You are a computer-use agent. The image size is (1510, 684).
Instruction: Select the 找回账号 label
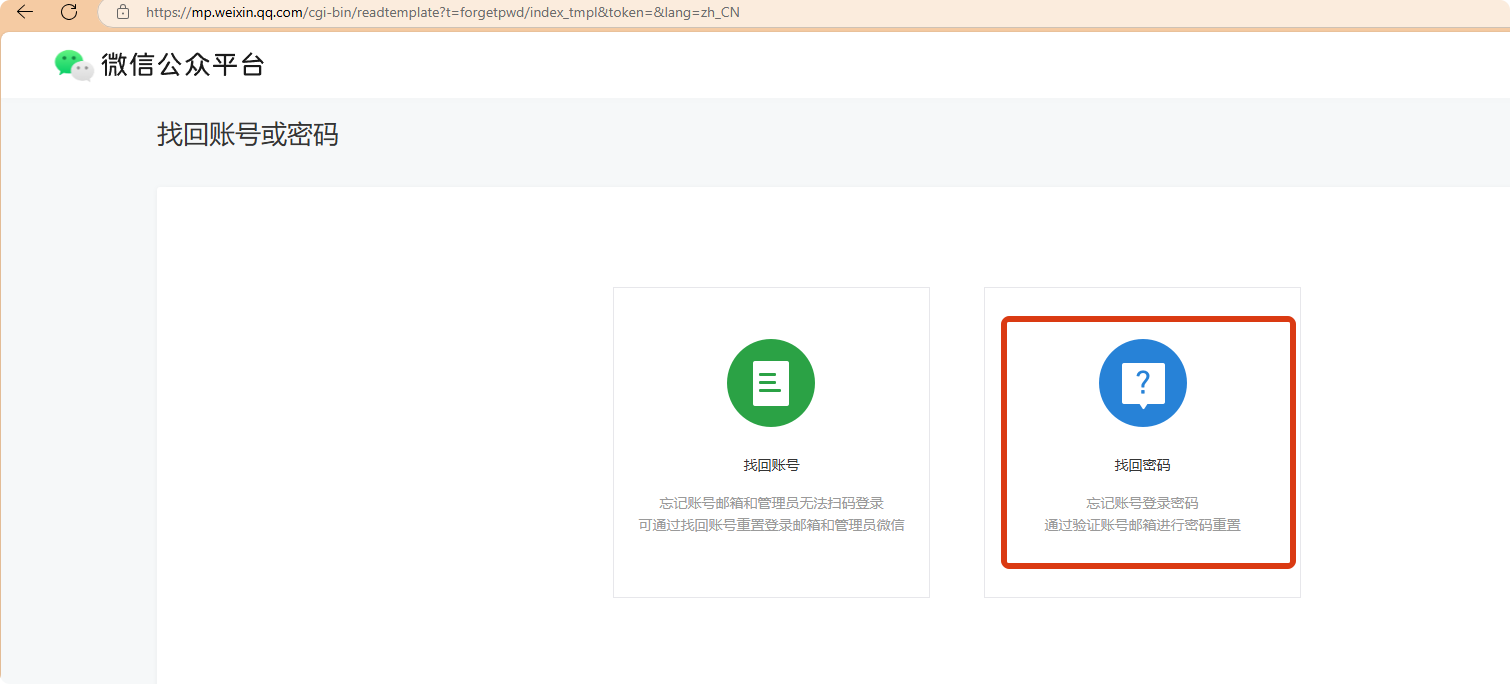coord(771,465)
